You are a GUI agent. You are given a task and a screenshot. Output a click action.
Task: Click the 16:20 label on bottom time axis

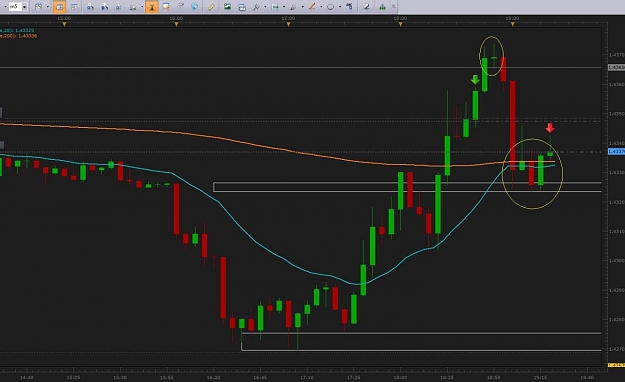click(x=213, y=377)
